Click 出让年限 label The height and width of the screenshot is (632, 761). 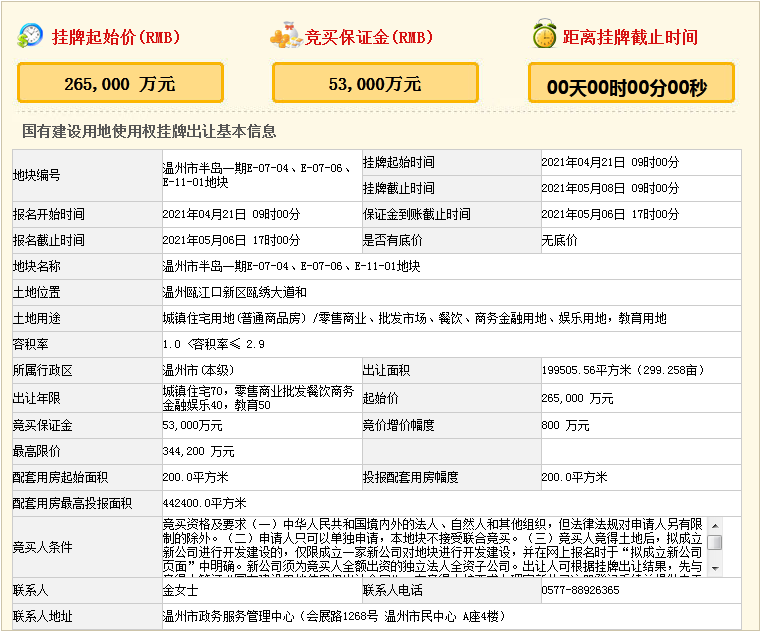coord(36,398)
